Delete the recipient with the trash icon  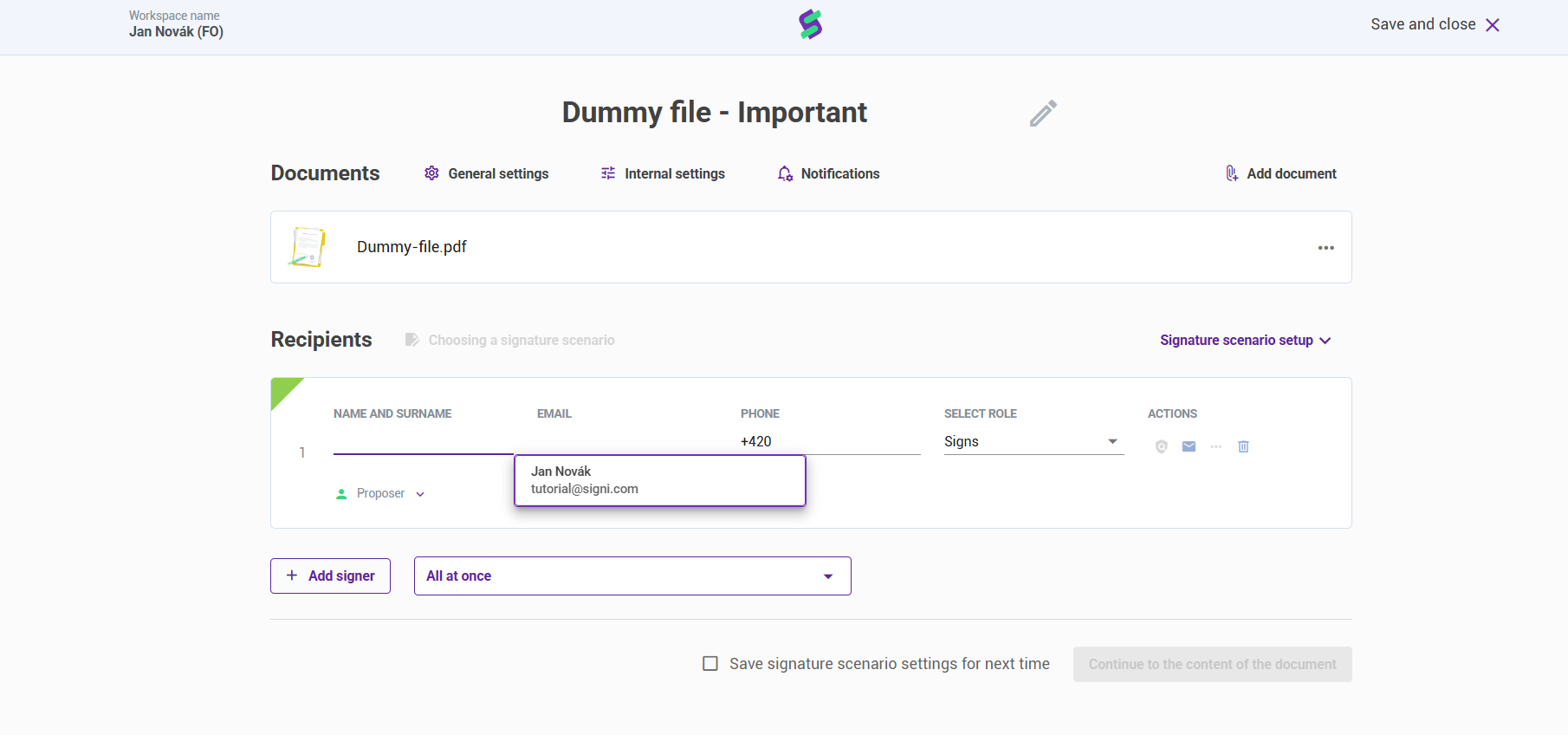pyautogui.click(x=1243, y=446)
